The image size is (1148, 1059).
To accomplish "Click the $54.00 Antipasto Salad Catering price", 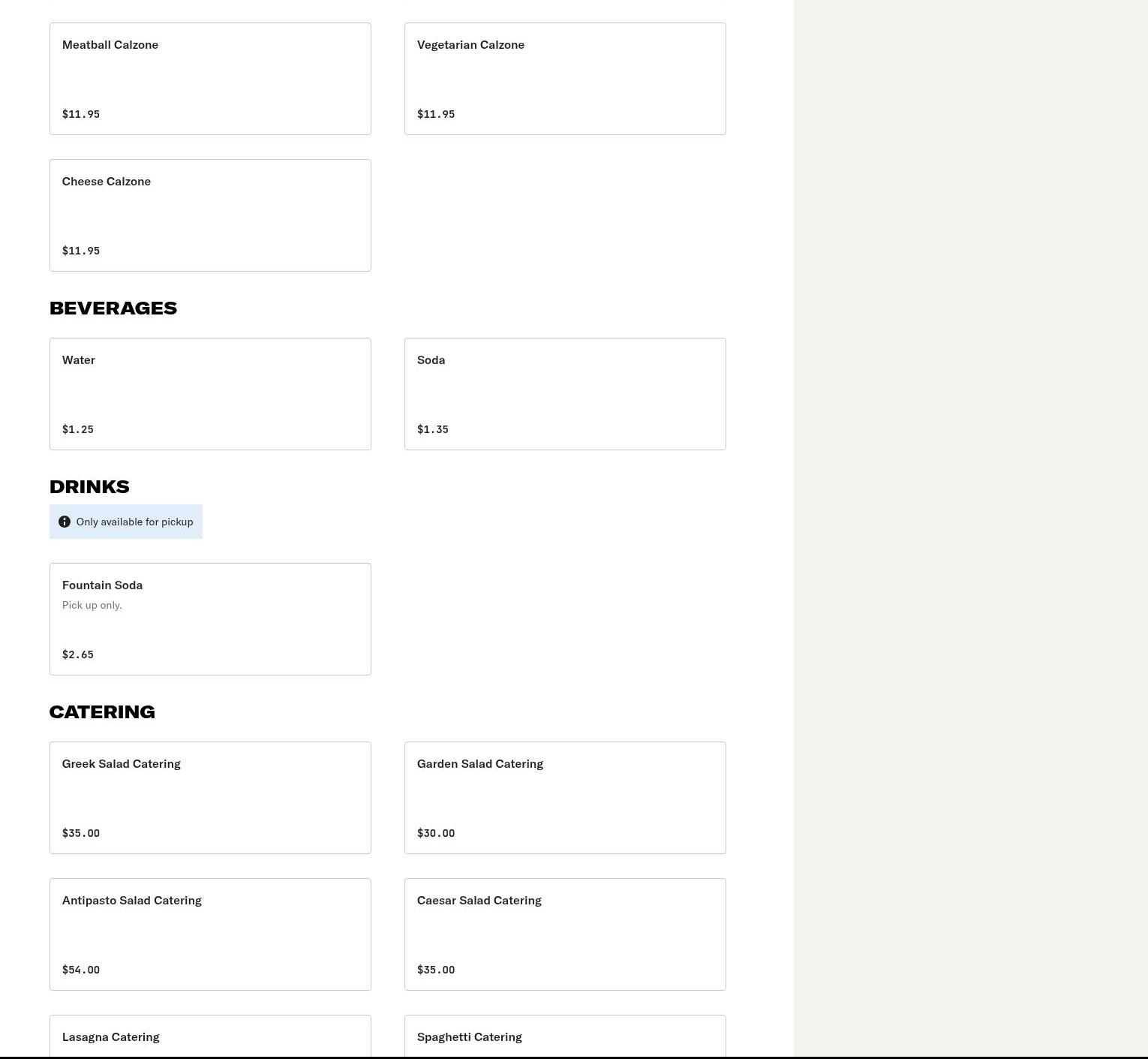I will tap(81, 970).
